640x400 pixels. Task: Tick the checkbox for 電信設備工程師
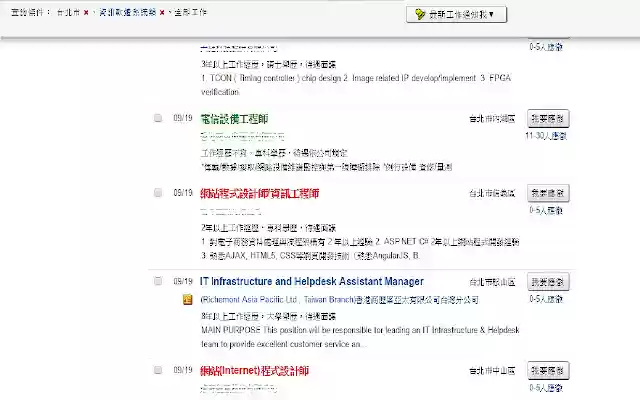pyautogui.click(x=158, y=118)
